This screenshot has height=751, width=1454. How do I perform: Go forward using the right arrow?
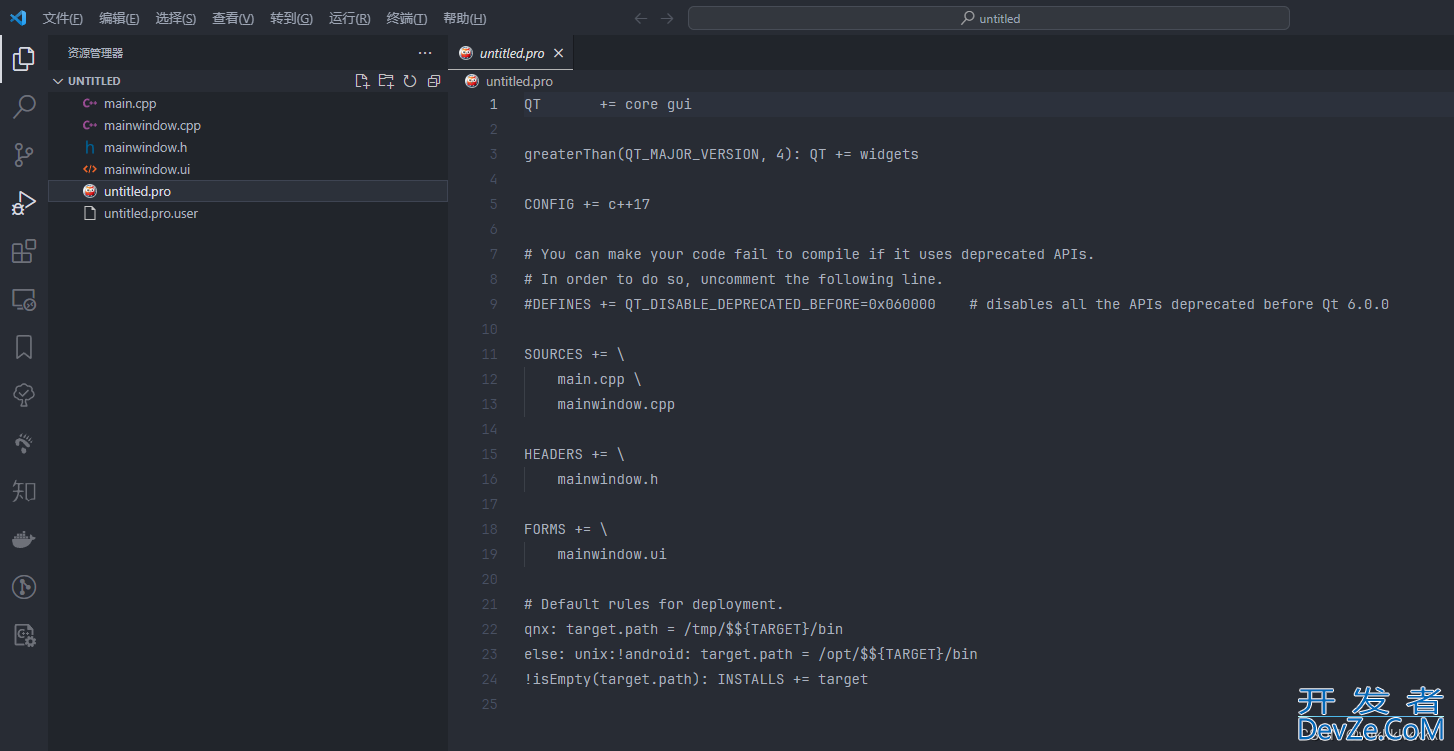[x=668, y=18]
